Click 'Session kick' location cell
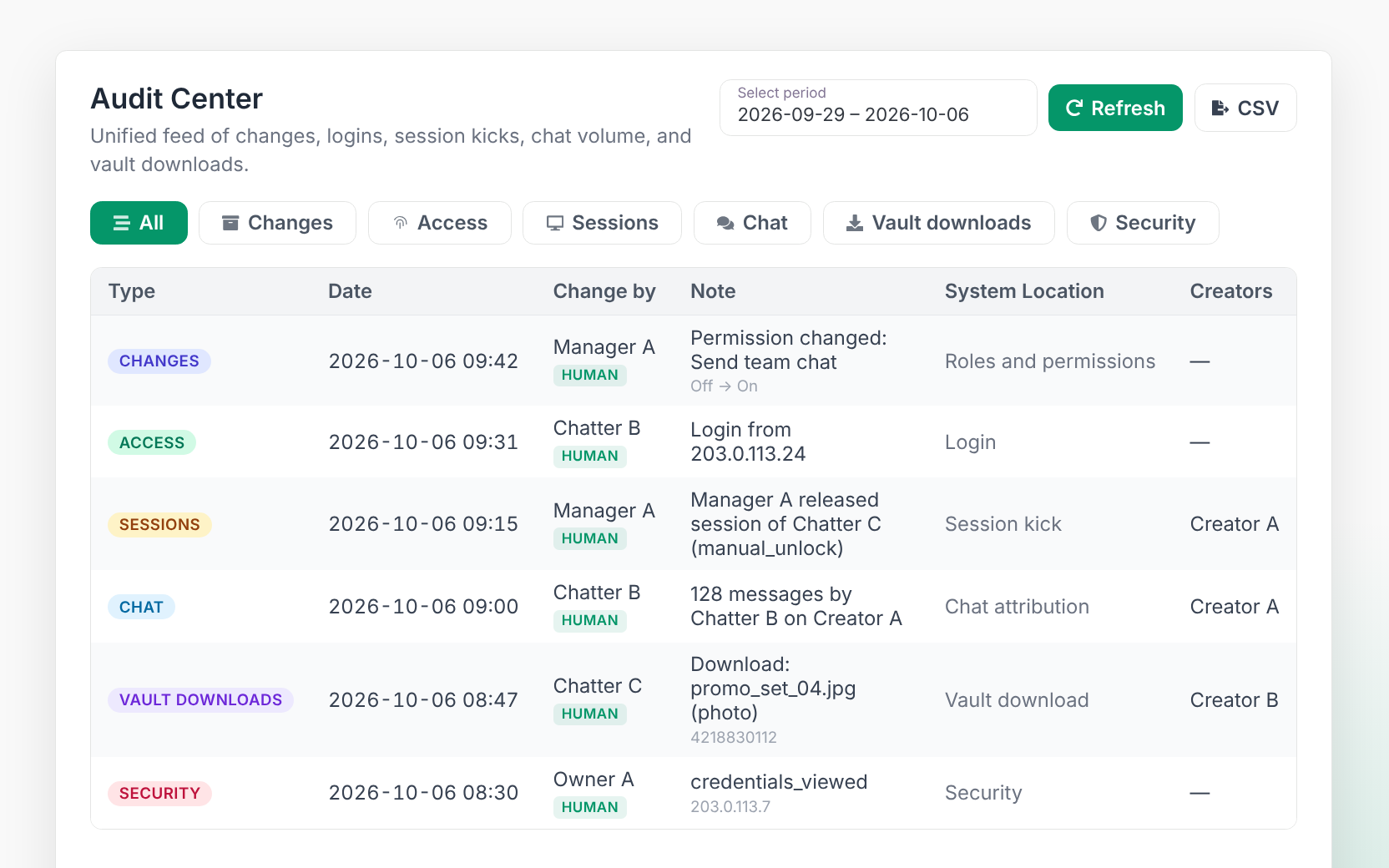 point(1003,524)
